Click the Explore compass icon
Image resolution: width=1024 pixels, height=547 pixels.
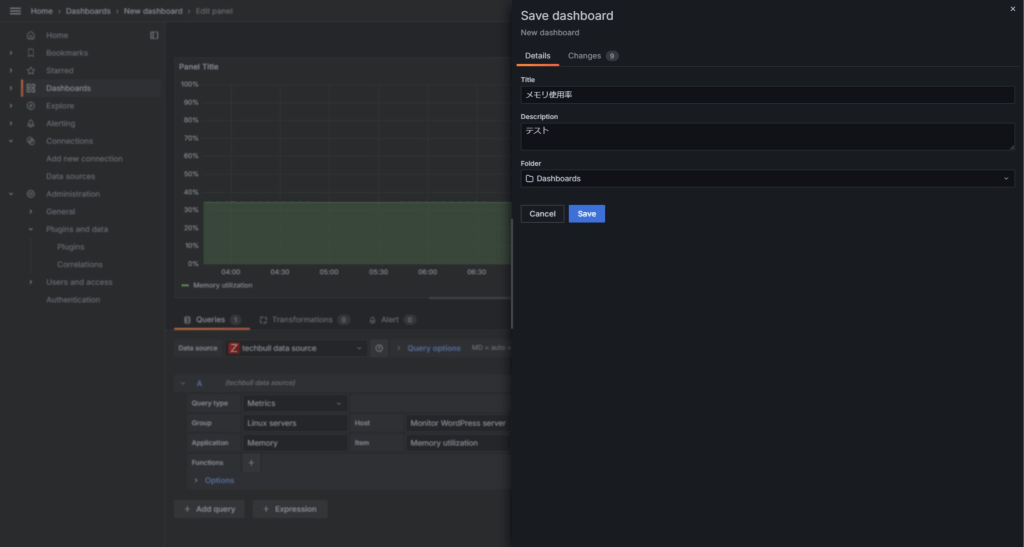pos(31,106)
